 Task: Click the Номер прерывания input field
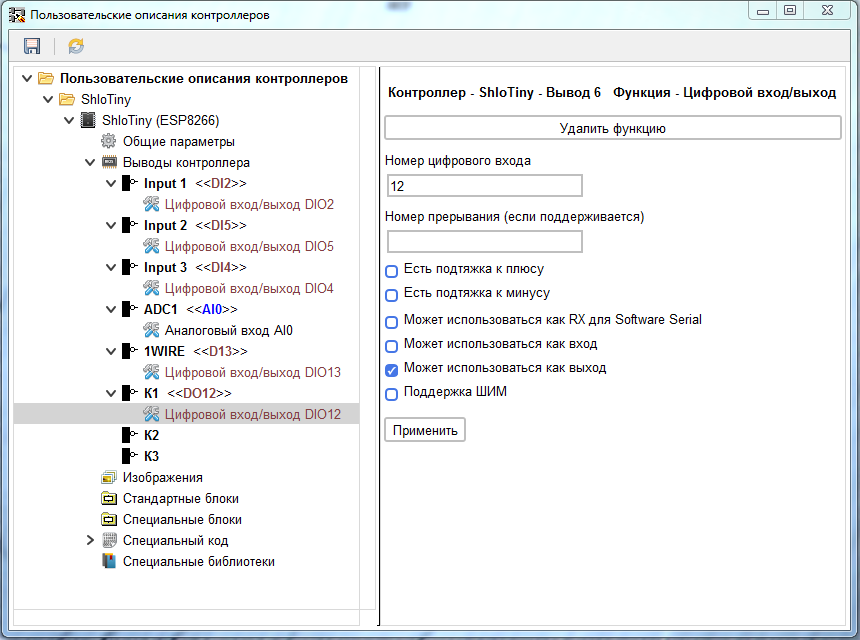(x=484, y=242)
